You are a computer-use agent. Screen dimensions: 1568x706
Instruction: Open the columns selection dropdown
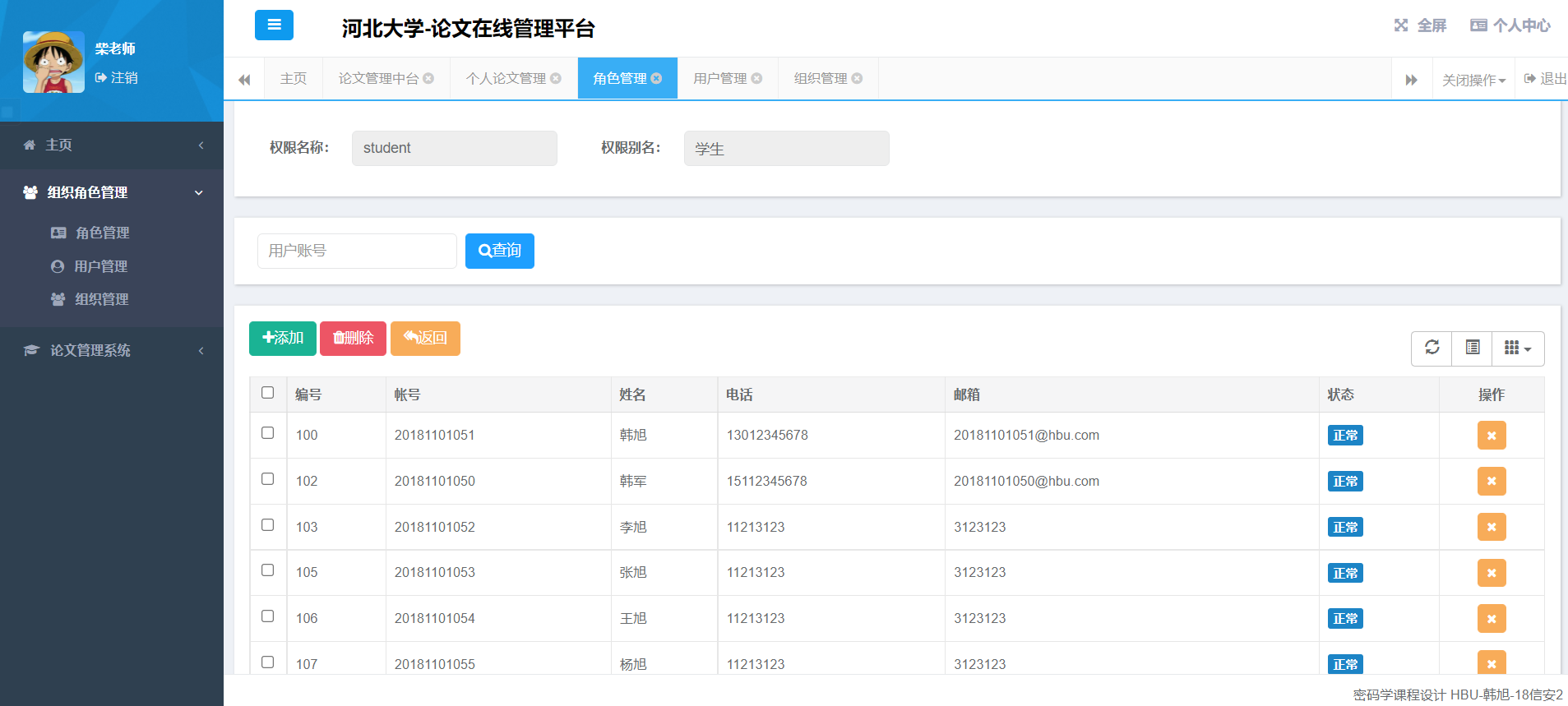pyautogui.click(x=1518, y=348)
